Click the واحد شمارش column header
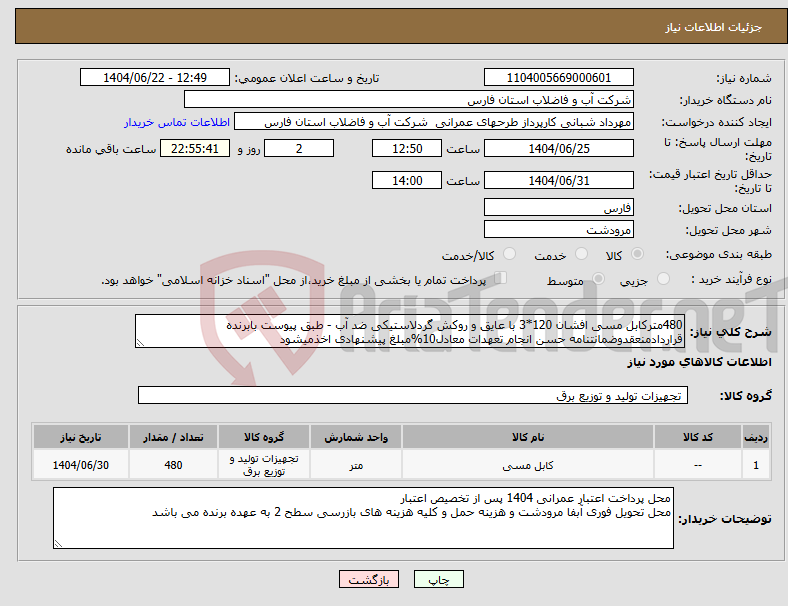788x606 pixels. pyautogui.click(x=356, y=437)
